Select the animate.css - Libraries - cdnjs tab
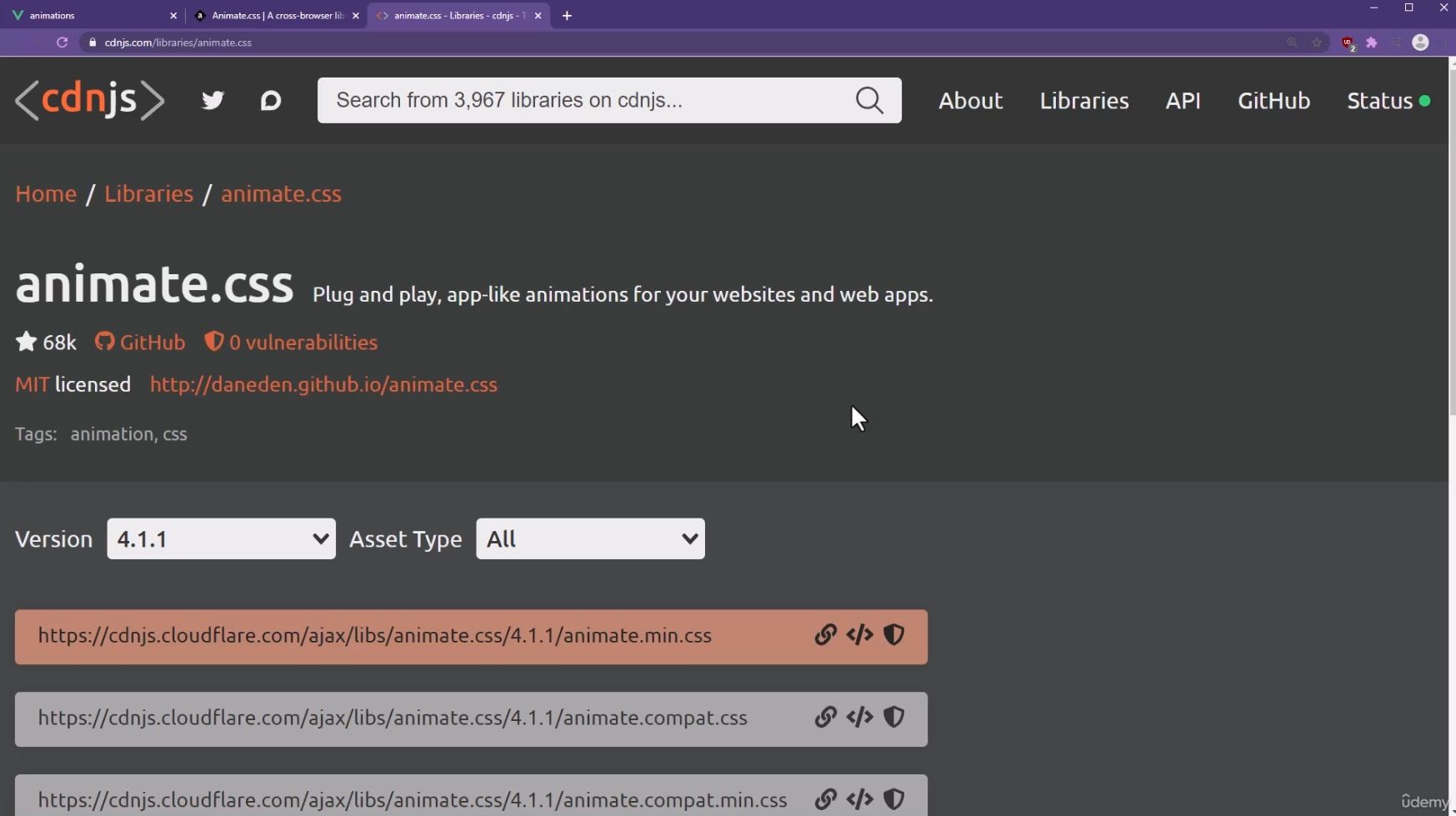The image size is (1456, 816). point(458,16)
